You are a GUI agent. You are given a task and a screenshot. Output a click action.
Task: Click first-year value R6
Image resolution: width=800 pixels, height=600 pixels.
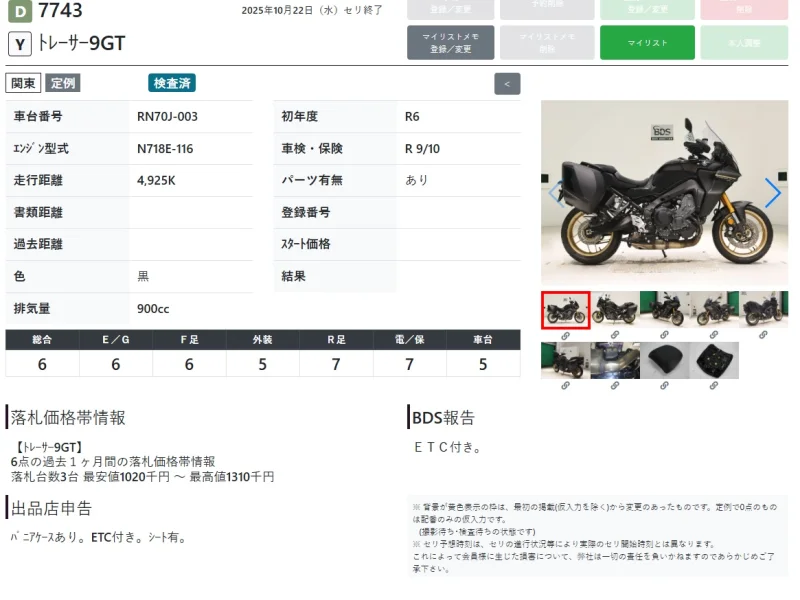coord(412,117)
